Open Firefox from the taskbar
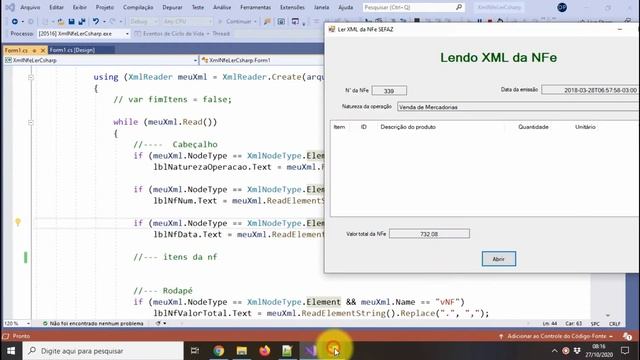Viewport: 640px width, 360px height. coord(264,351)
